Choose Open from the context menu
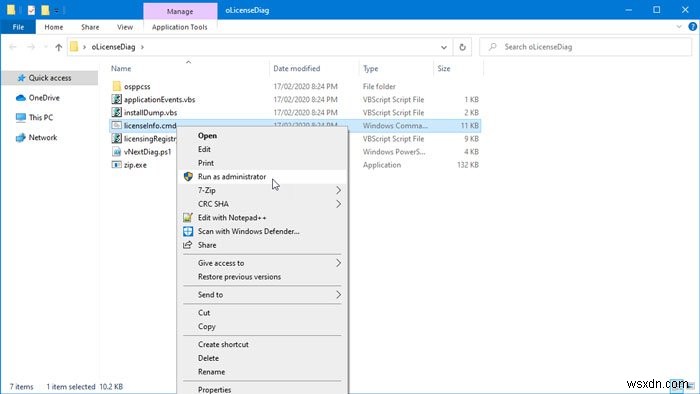The image size is (700, 394). pos(208,136)
